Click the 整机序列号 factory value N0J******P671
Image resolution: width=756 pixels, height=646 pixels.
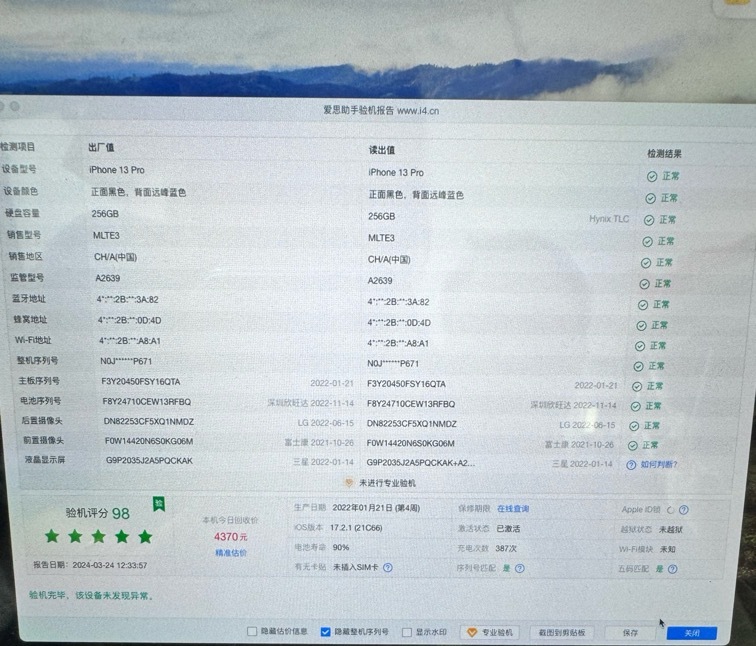[x=126, y=361]
